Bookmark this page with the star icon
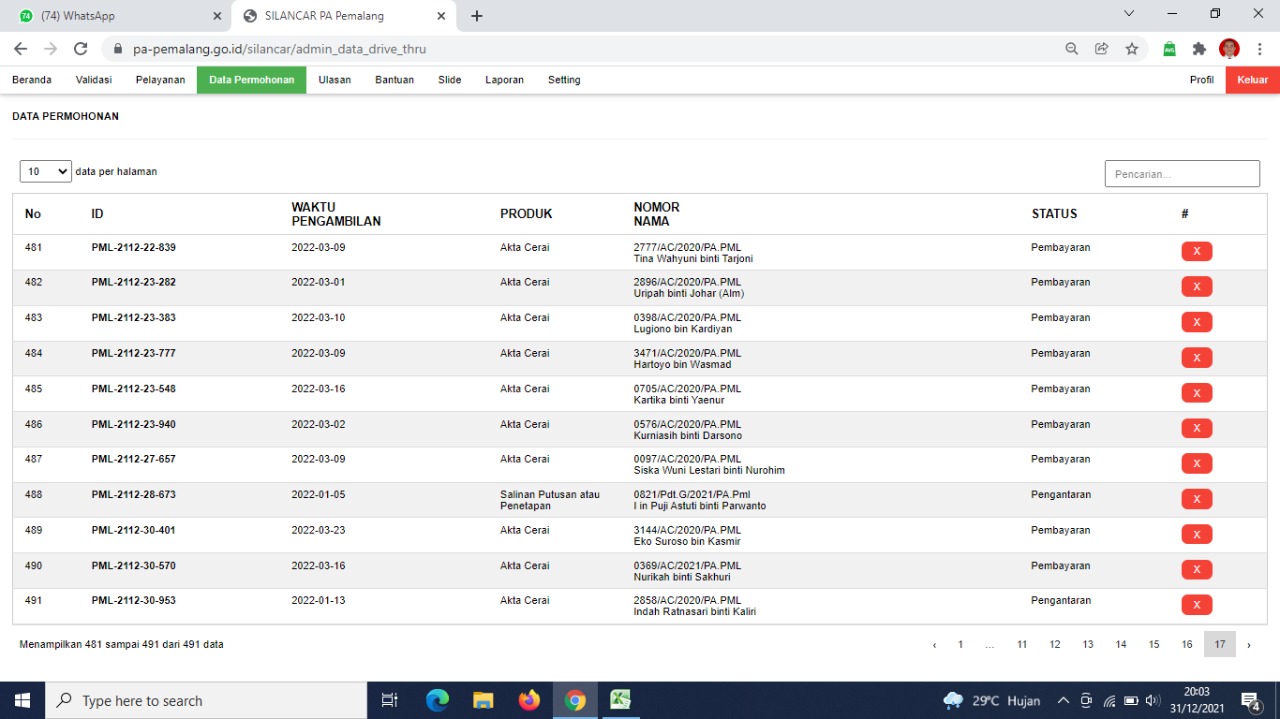Image resolution: width=1280 pixels, height=719 pixels. pyautogui.click(x=1131, y=48)
